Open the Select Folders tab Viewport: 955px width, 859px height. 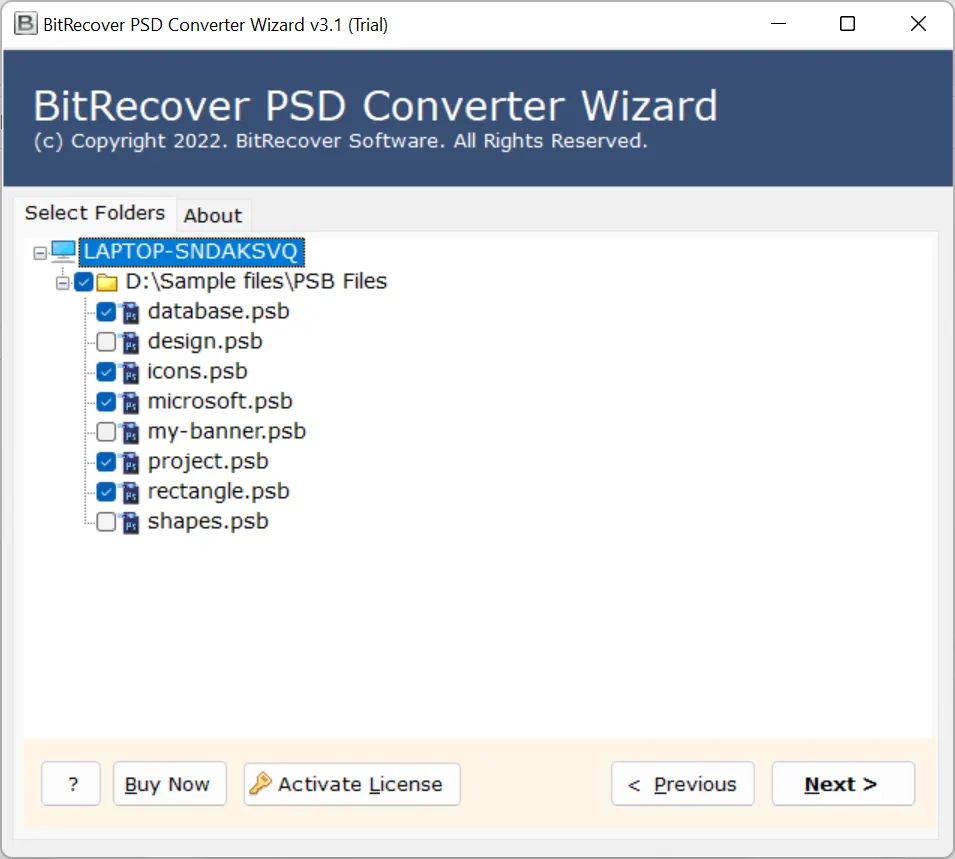pyautogui.click(x=95, y=213)
